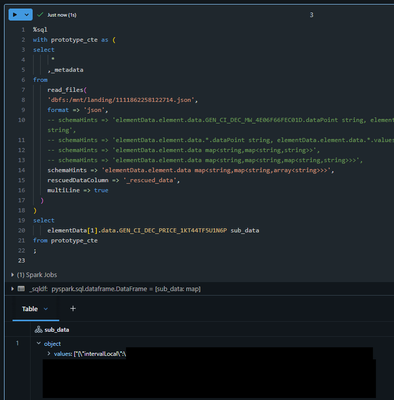This screenshot has width=394, height=400.
Task: Click the 'select' keyword on line 19
Action: pos(44,220)
